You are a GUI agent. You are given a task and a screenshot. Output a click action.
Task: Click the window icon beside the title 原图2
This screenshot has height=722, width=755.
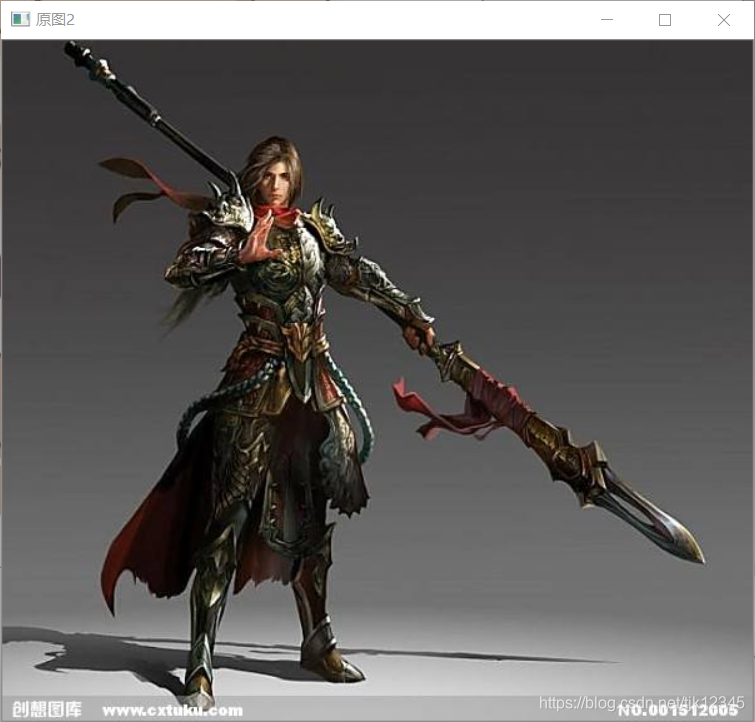(x=20, y=19)
